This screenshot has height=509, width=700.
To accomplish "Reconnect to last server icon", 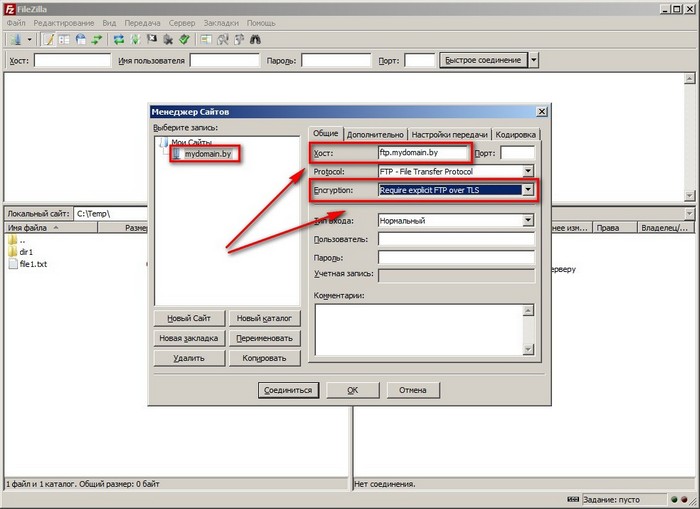I will pyautogui.click(x=184, y=40).
